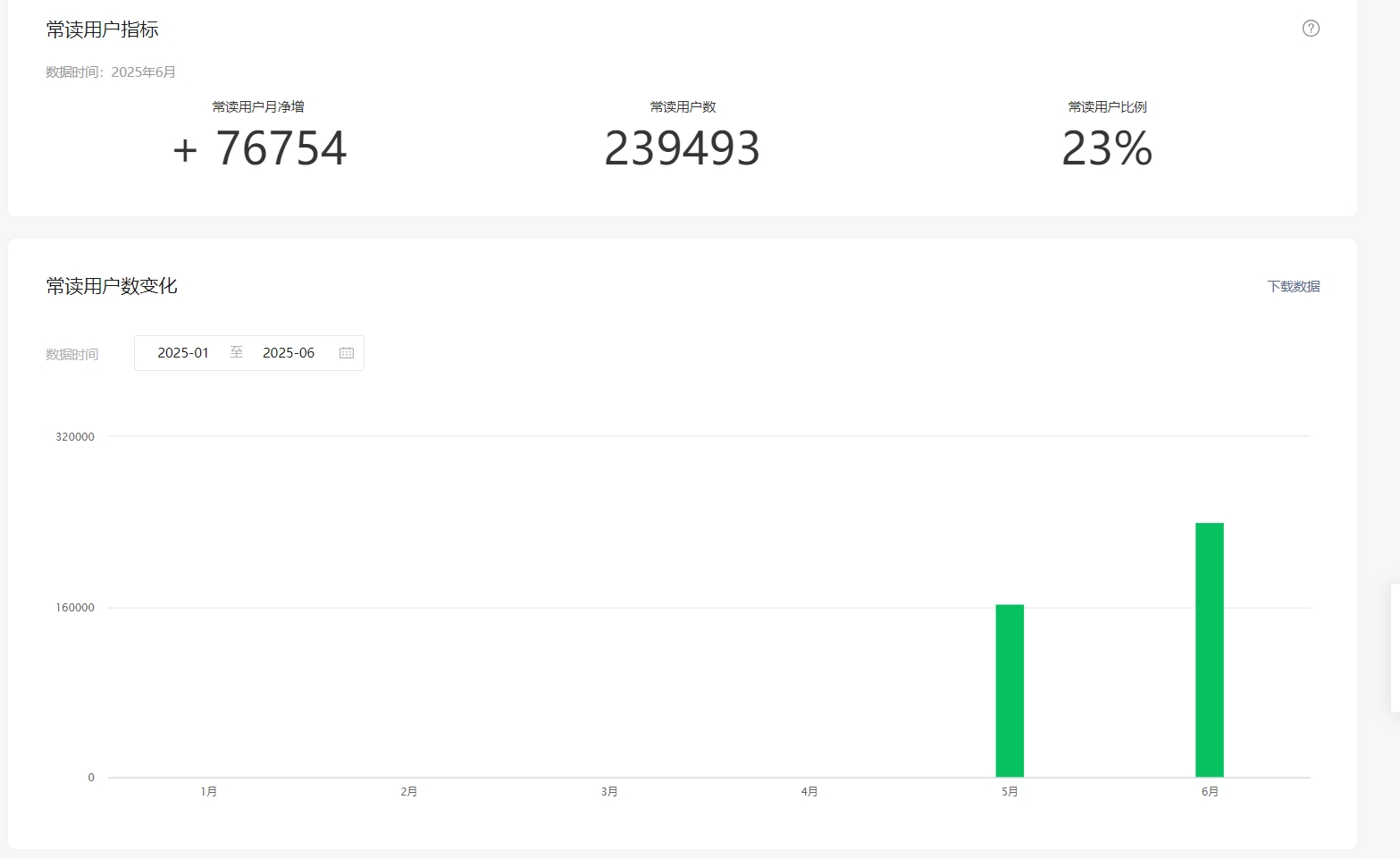Set start month field 2025-01

(183, 353)
